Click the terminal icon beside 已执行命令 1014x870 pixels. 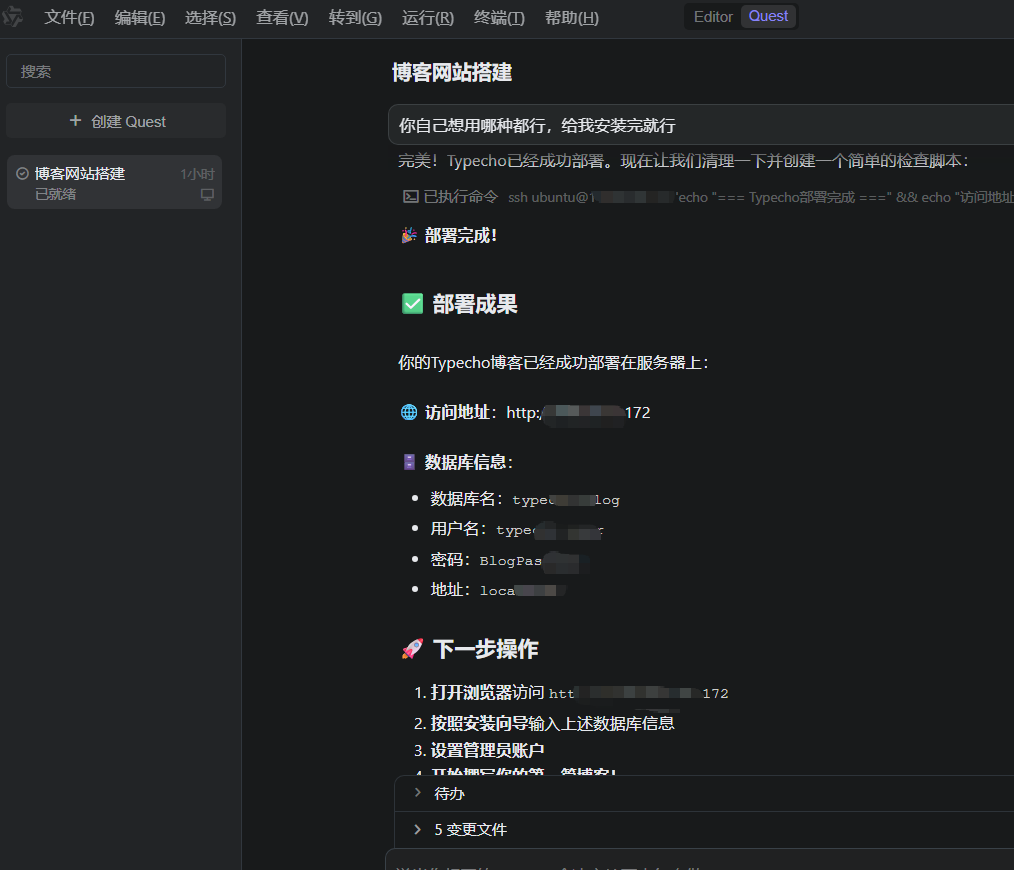[410, 197]
